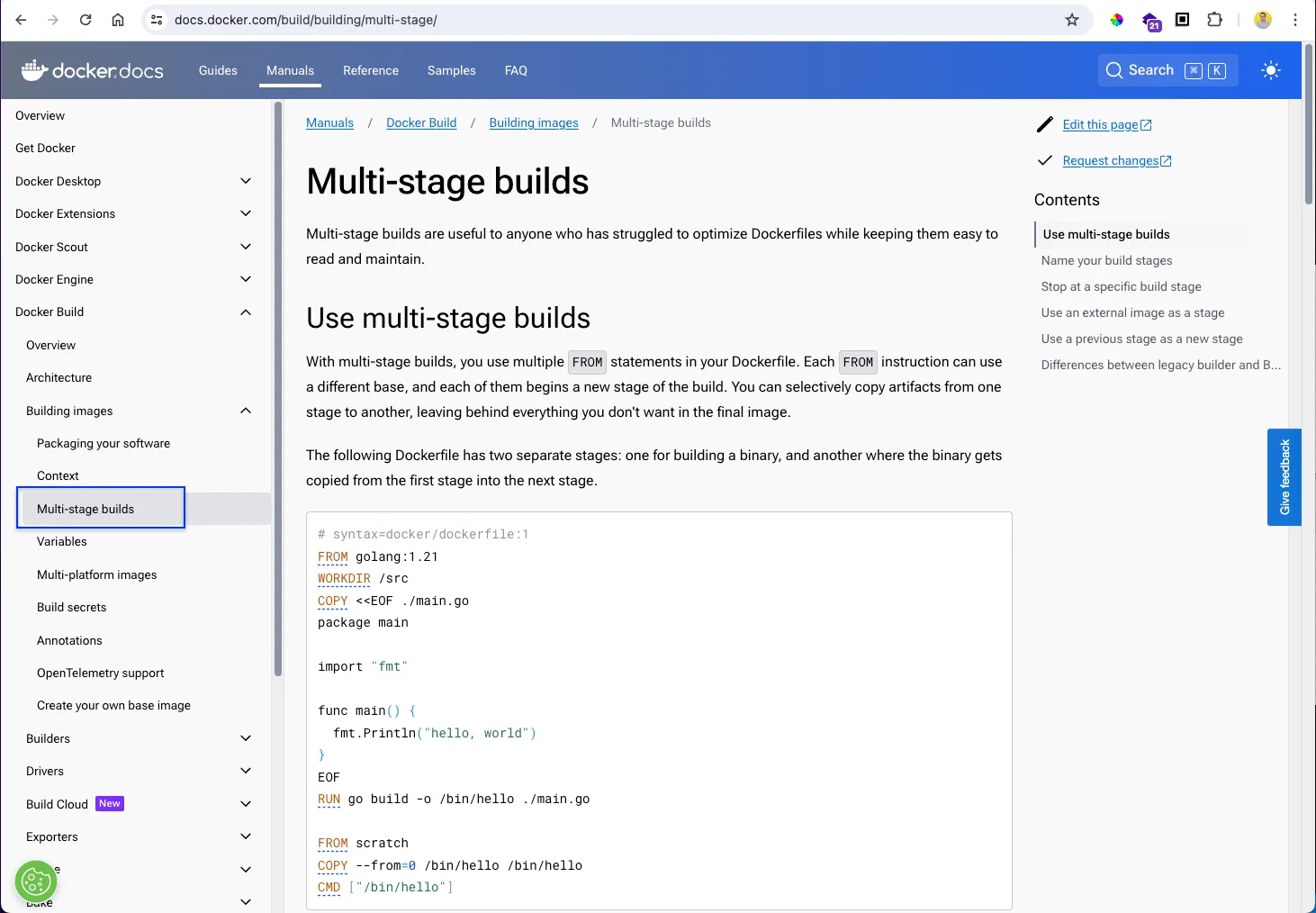The width and height of the screenshot is (1316, 913).
Task: Select Use multi-stage builds in Contents
Action: 1106,234
